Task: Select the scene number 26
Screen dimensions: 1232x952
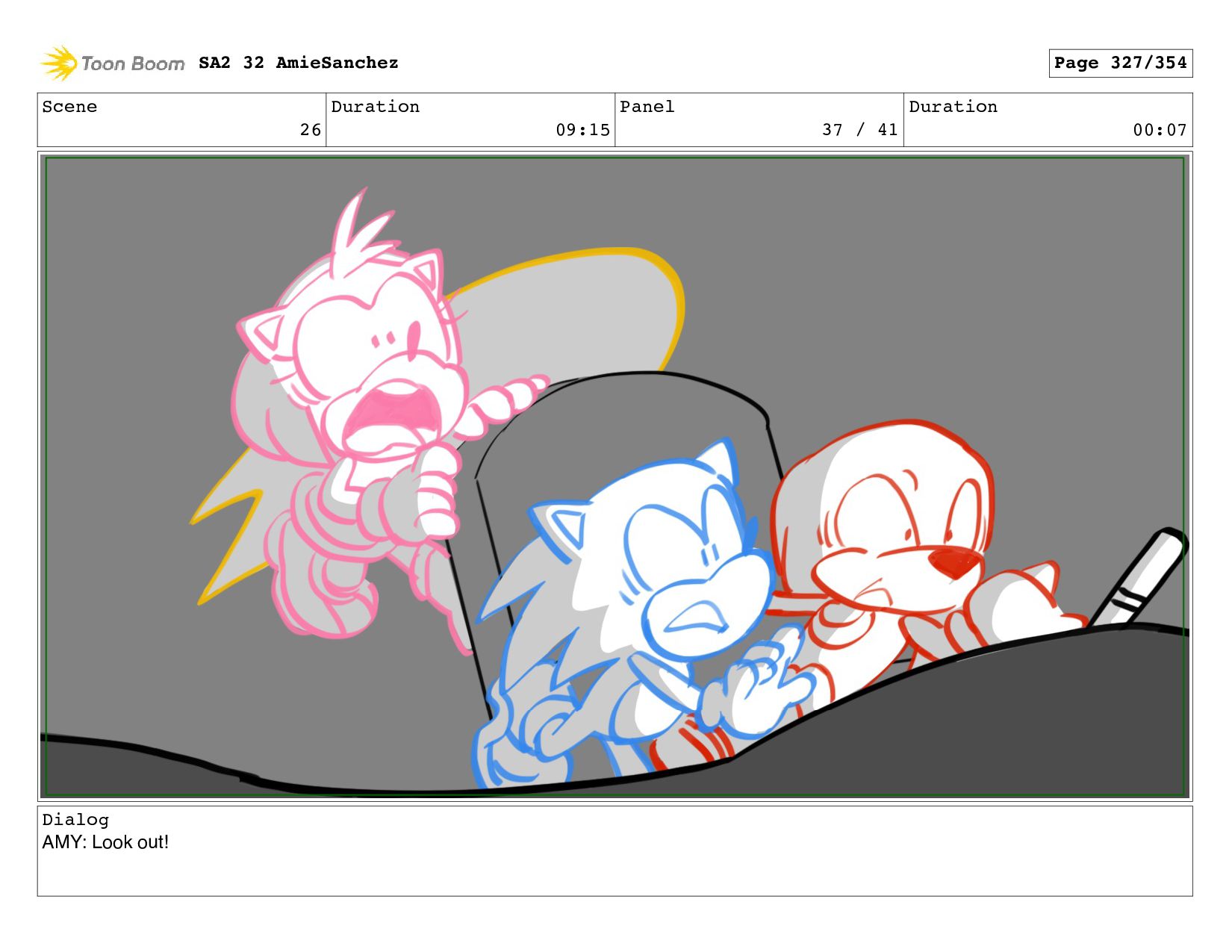Action: [311, 130]
